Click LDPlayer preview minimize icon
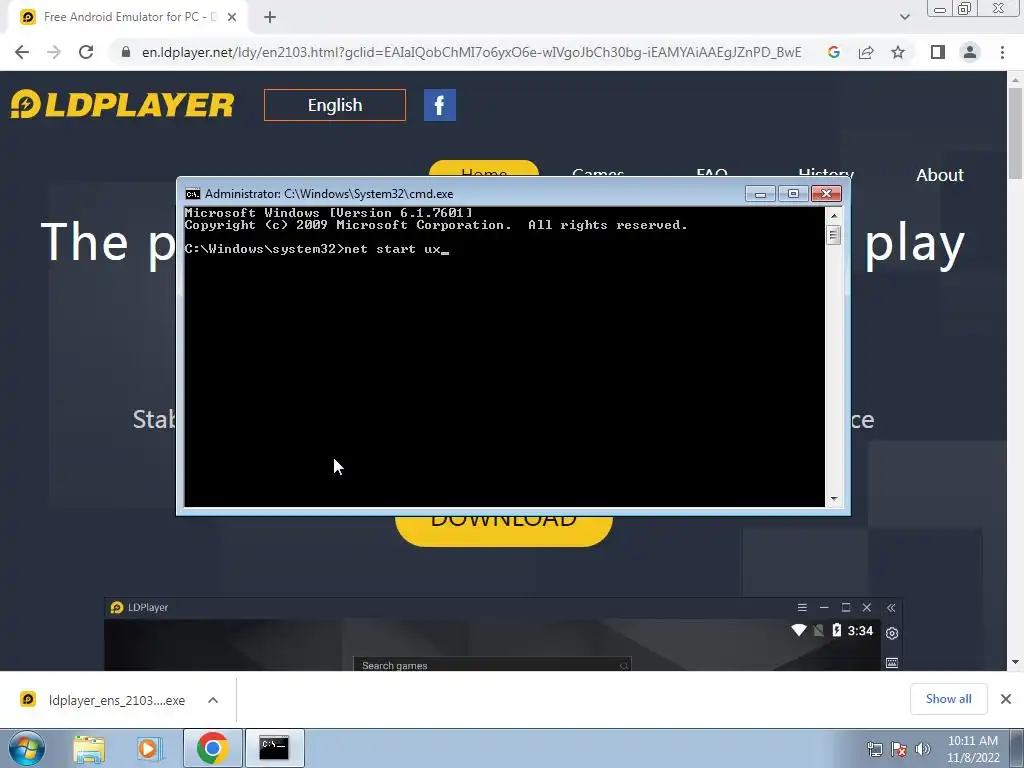1024x768 pixels. [824, 607]
